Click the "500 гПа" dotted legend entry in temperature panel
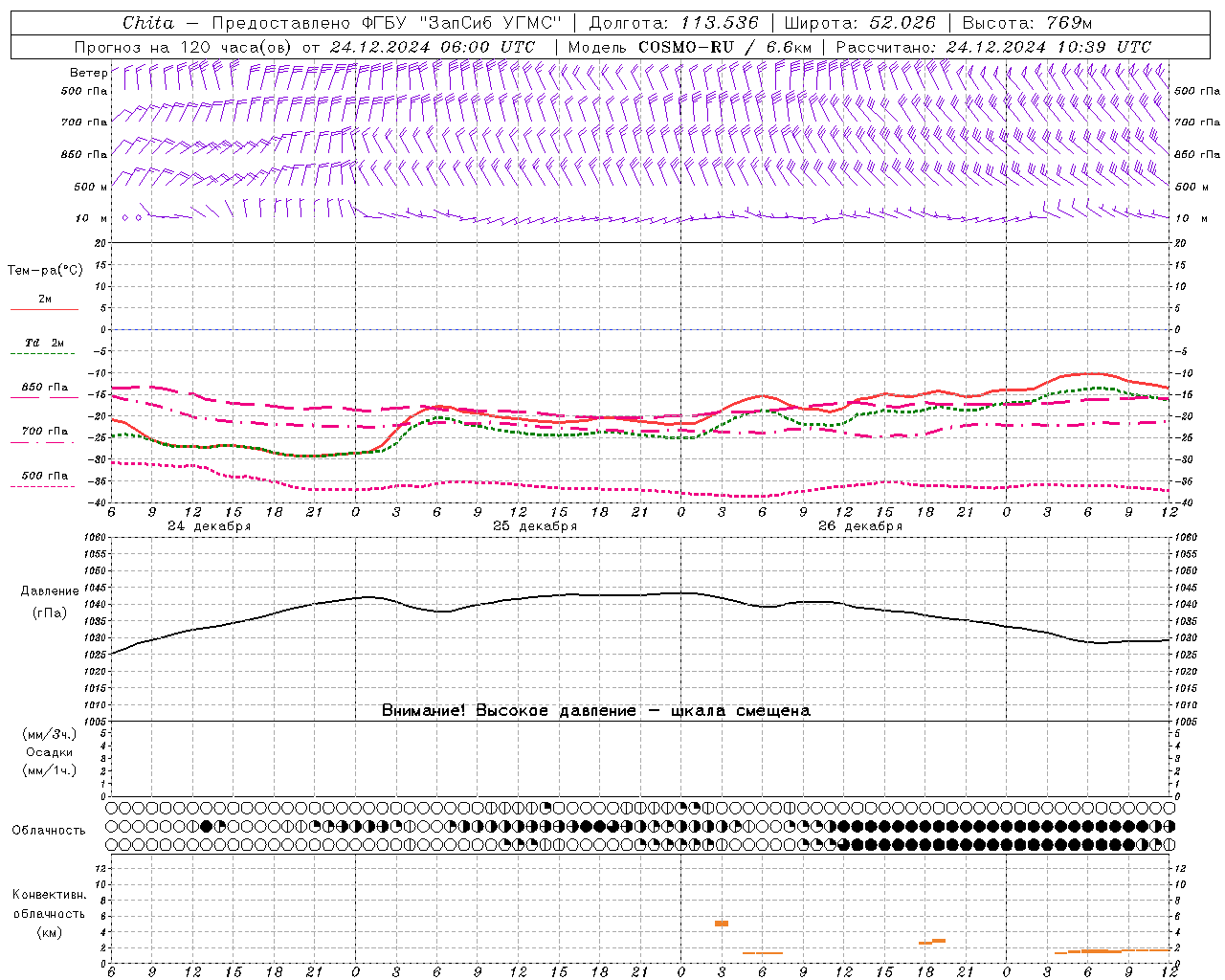Image resolution: width=1225 pixels, height=980 pixels. pyautogui.click(x=44, y=476)
